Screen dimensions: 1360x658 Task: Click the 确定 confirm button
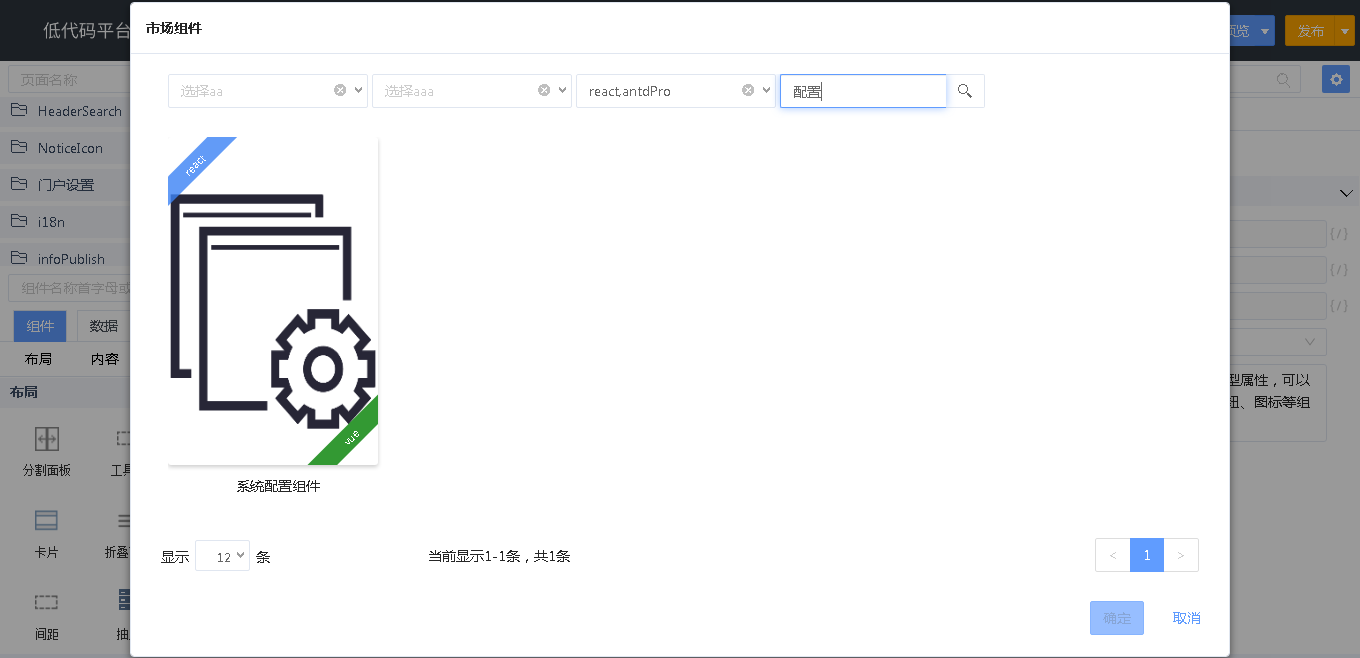pos(1117,618)
